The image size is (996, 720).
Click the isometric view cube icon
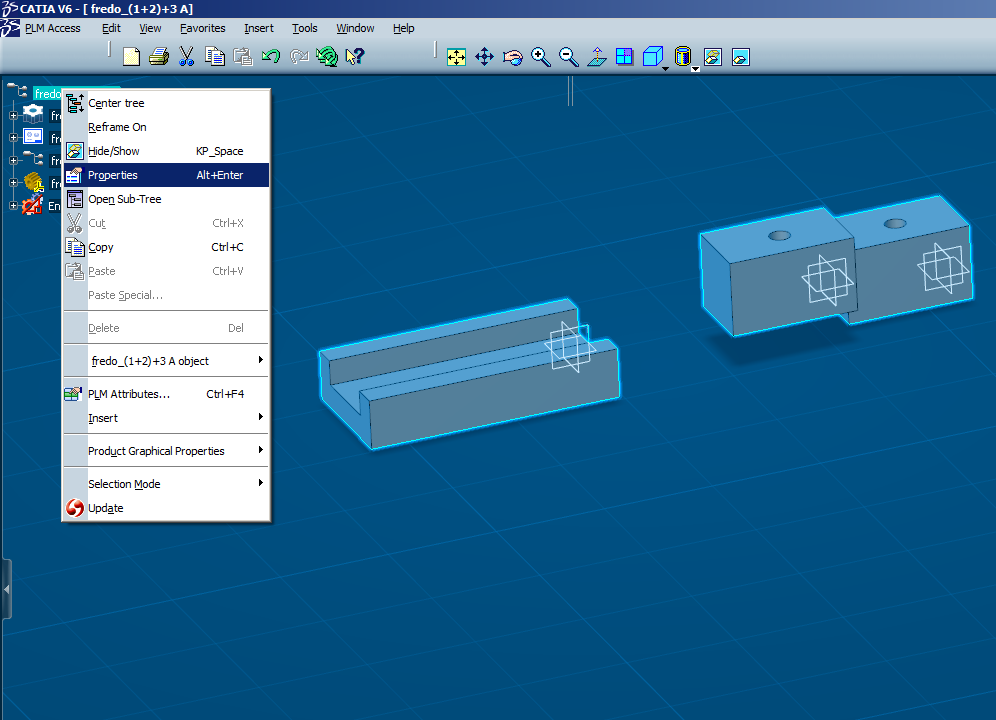[x=652, y=57]
